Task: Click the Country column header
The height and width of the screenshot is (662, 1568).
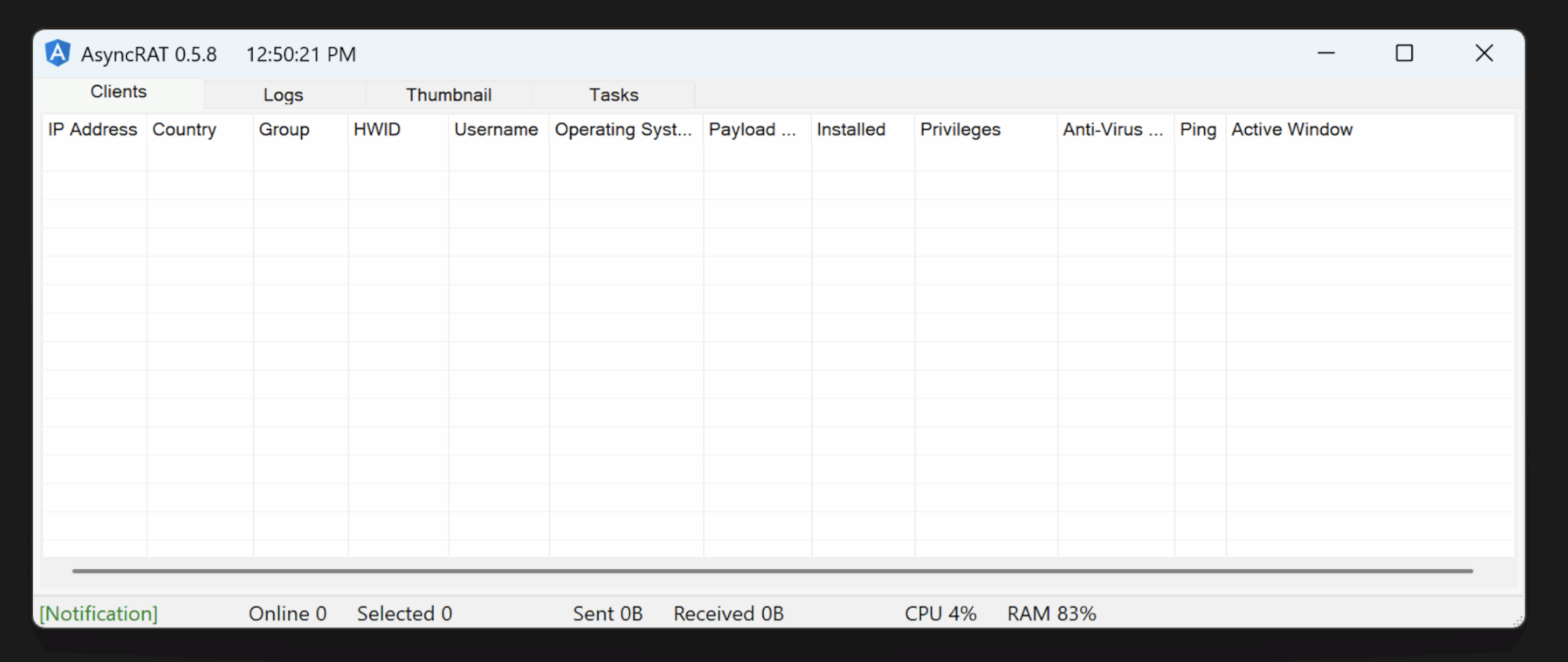Action: pyautogui.click(x=184, y=129)
